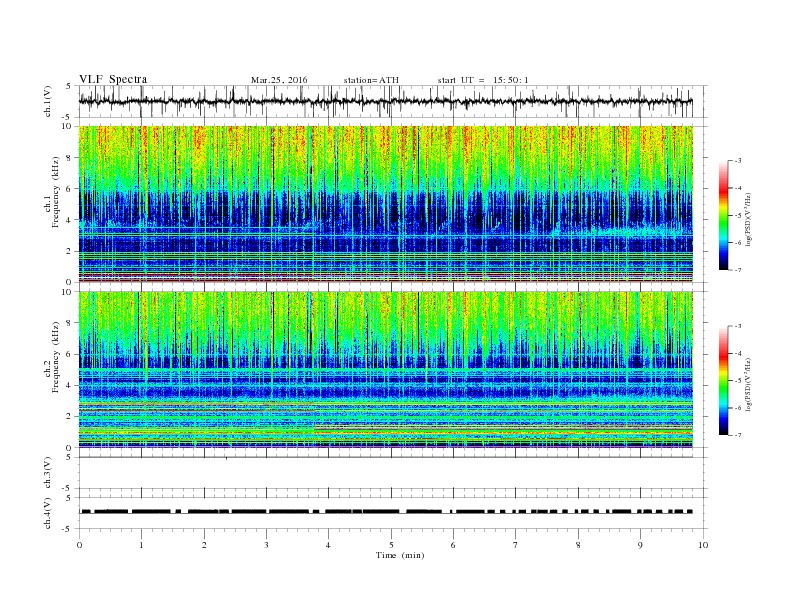Click the "8" kHz tick on ch.1 frequency axis
Image resolution: width=792 pixels, height=612 pixels.
(69, 158)
